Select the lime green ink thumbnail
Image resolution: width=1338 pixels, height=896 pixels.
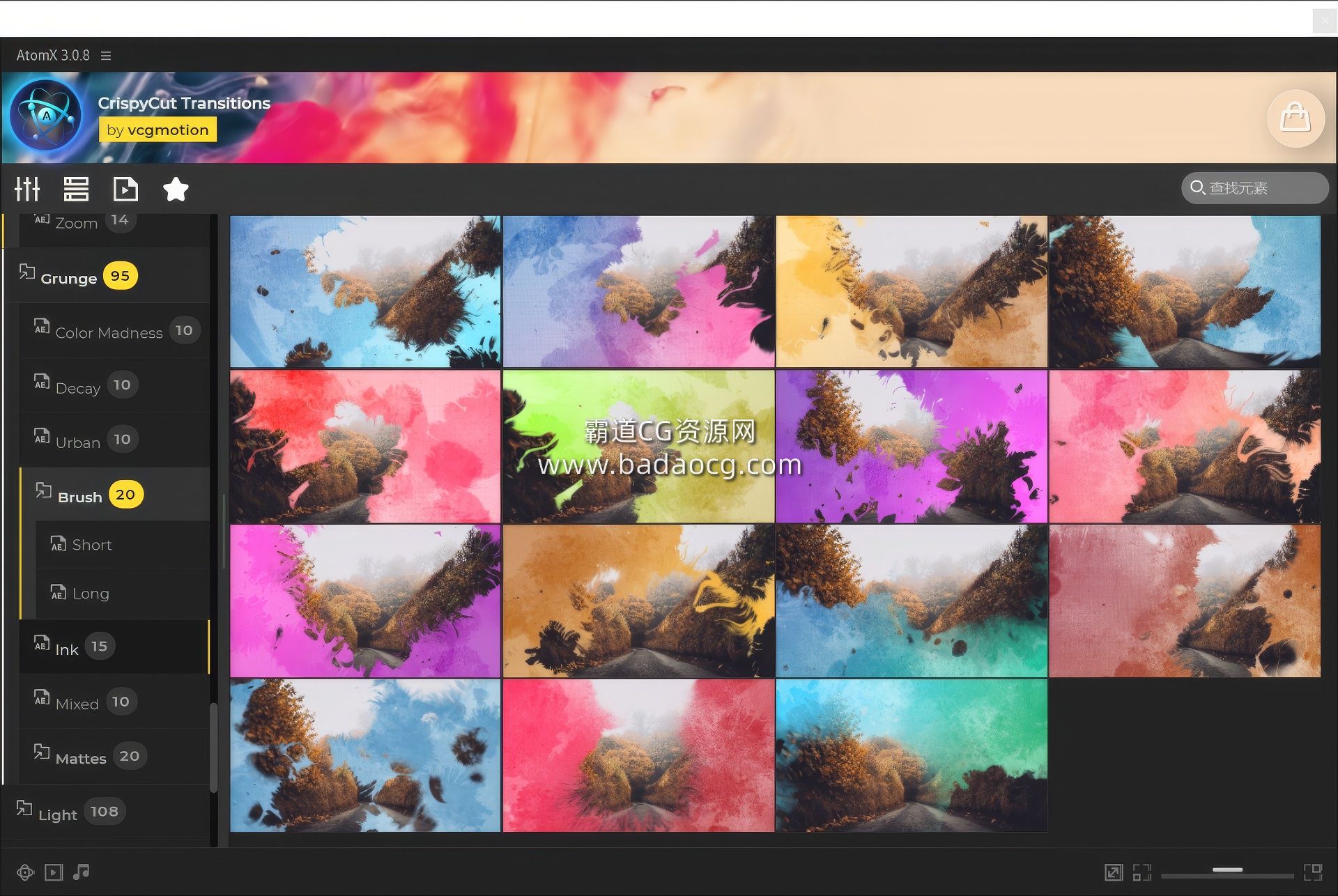tap(638, 447)
